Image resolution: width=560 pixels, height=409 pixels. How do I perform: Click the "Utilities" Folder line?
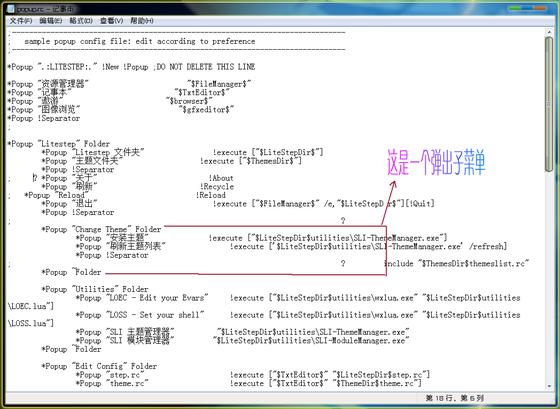95,290
